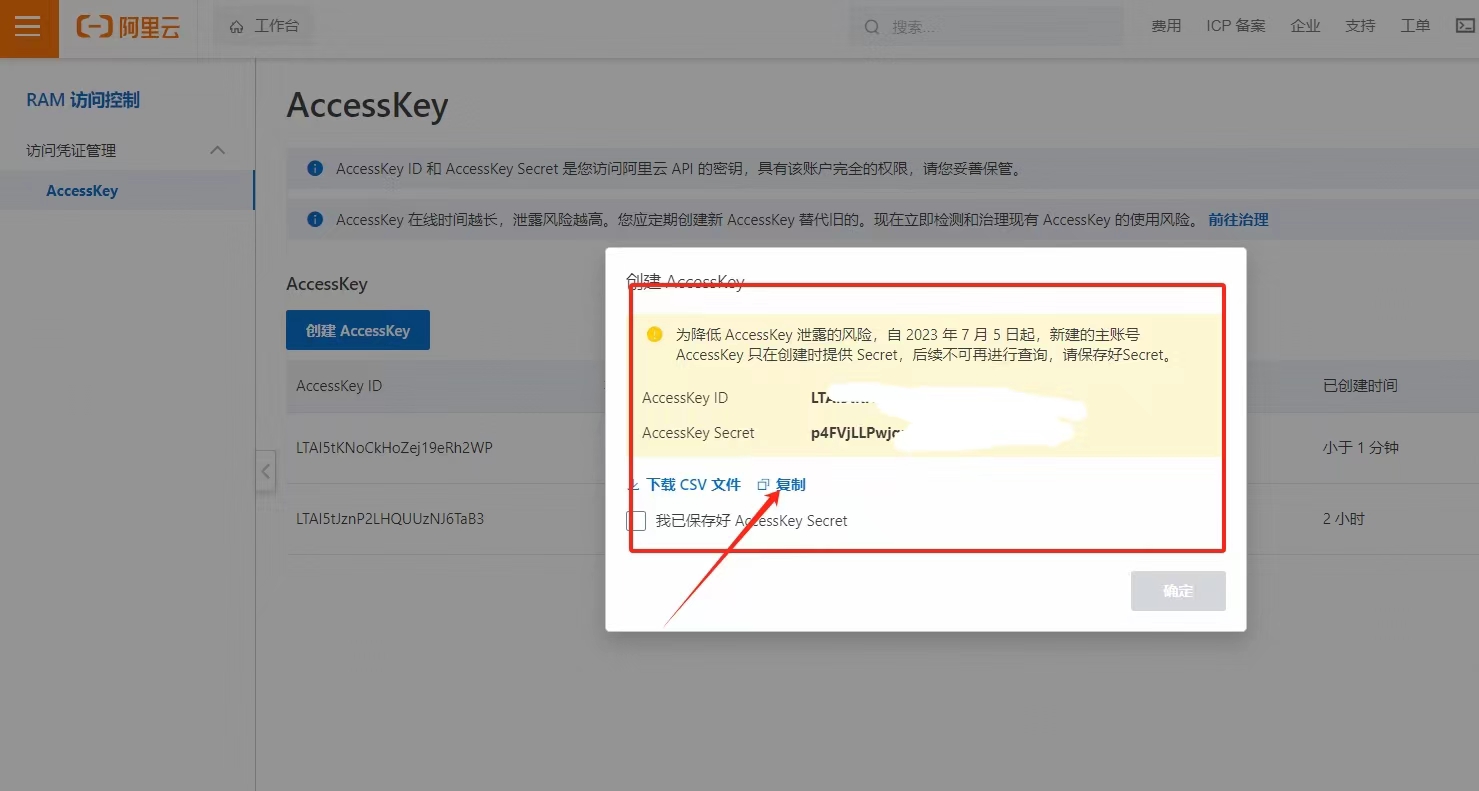The width and height of the screenshot is (1479, 791).
Task: Open the Cloud Shell terminal icon
Action: (1465, 26)
